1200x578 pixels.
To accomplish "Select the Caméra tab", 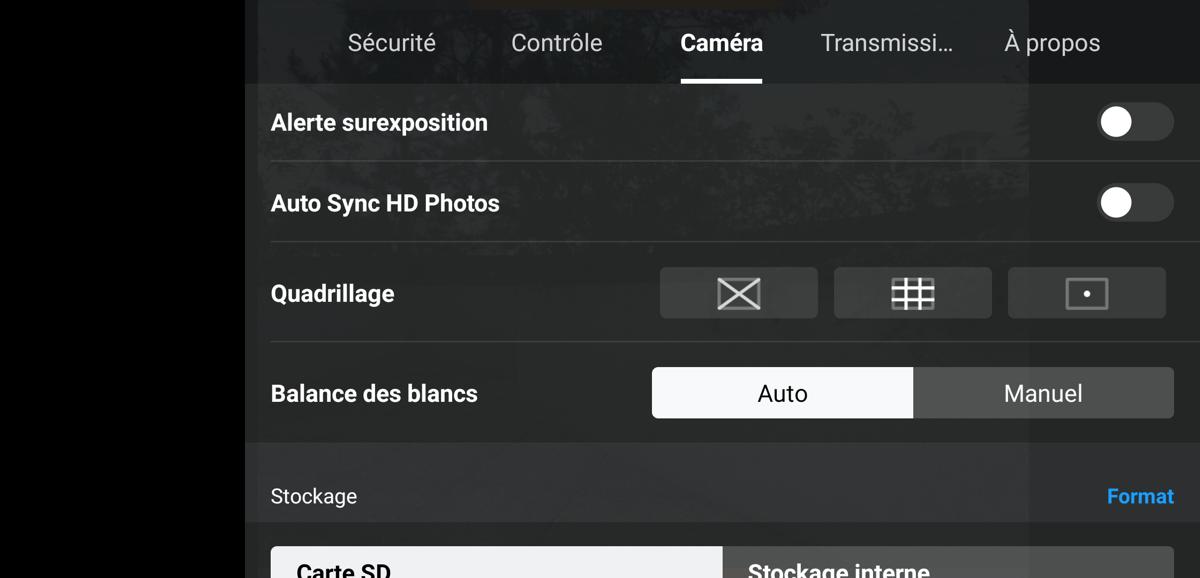I will coord(721,43).
